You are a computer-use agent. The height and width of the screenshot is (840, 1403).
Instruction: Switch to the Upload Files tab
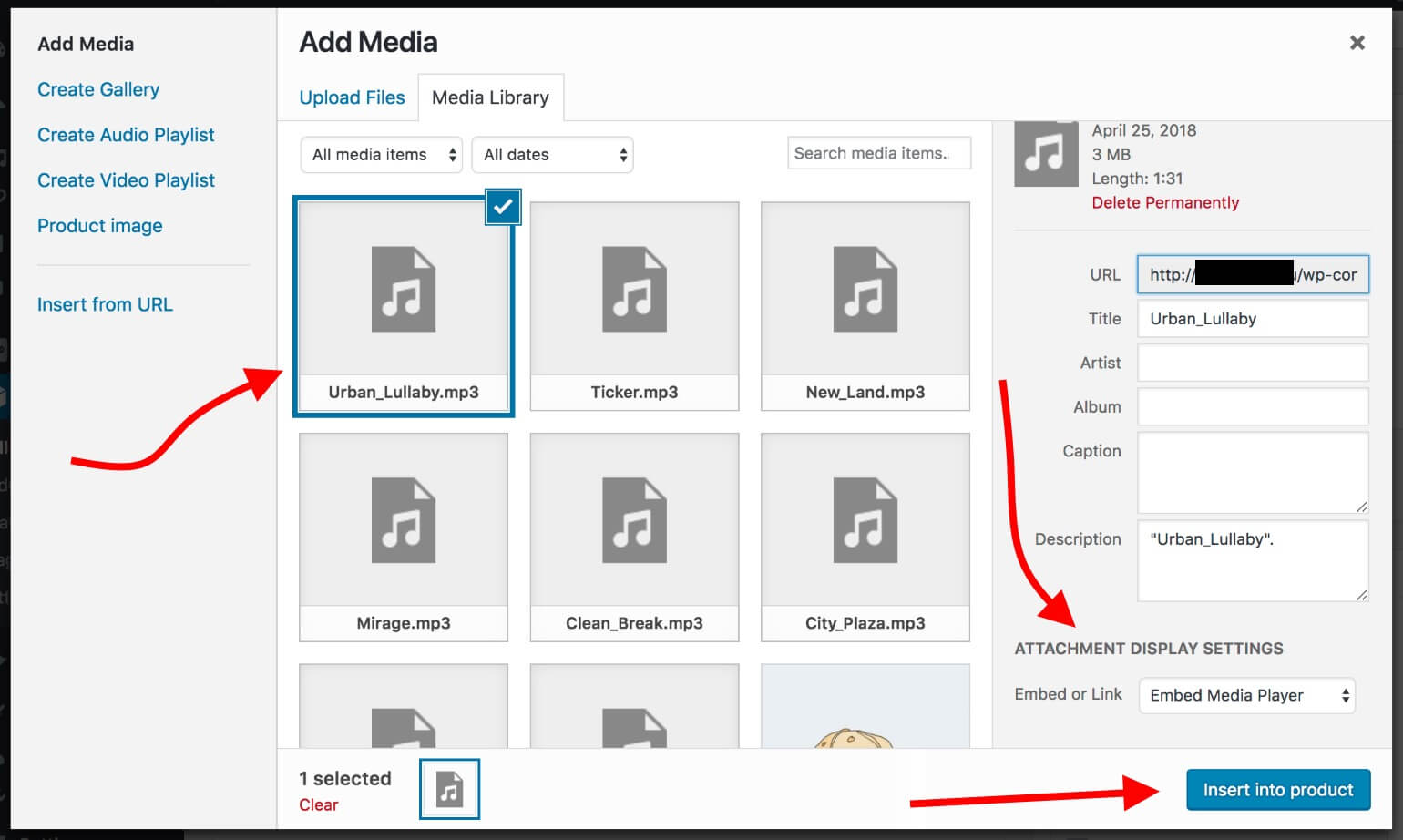tap(352, 97)
